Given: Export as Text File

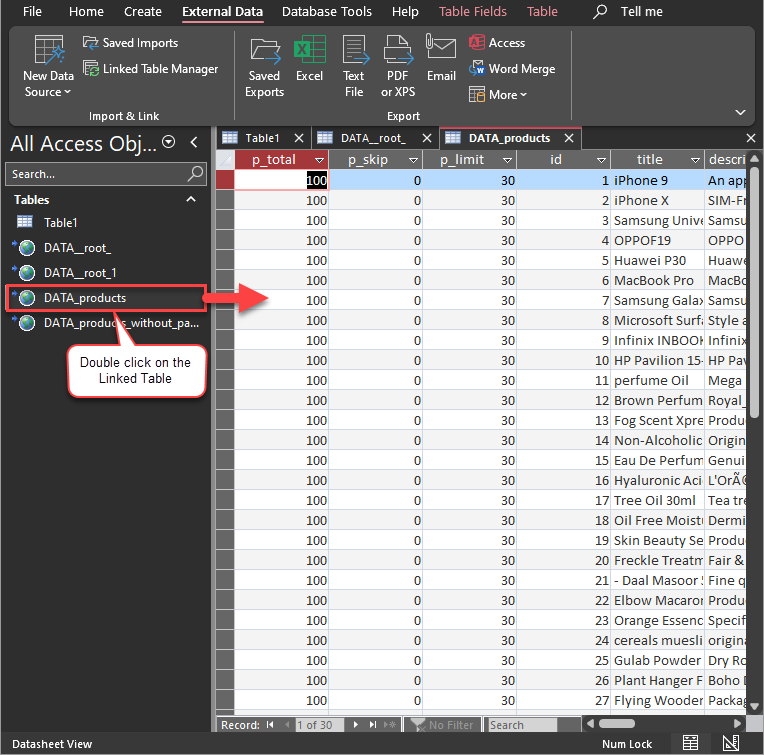Looking at the screenshot, I should click(354, 66).
